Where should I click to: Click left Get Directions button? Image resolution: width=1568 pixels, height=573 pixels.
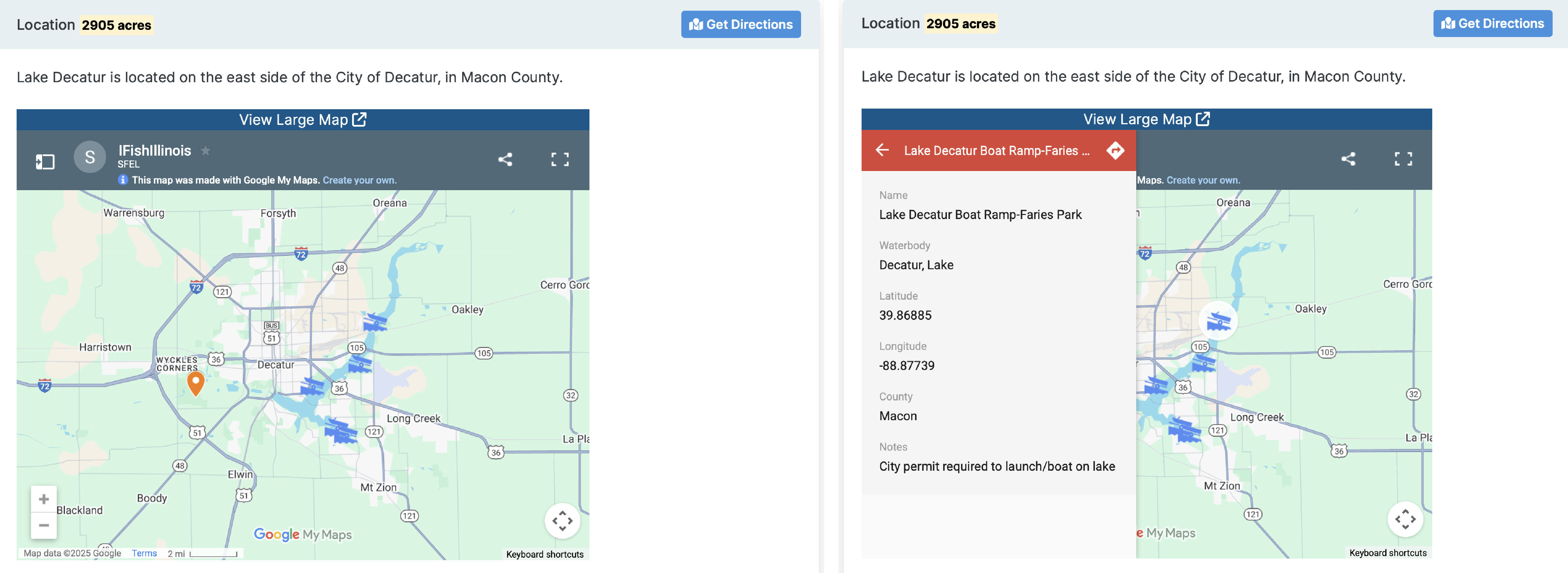click(x=740, y=24)
